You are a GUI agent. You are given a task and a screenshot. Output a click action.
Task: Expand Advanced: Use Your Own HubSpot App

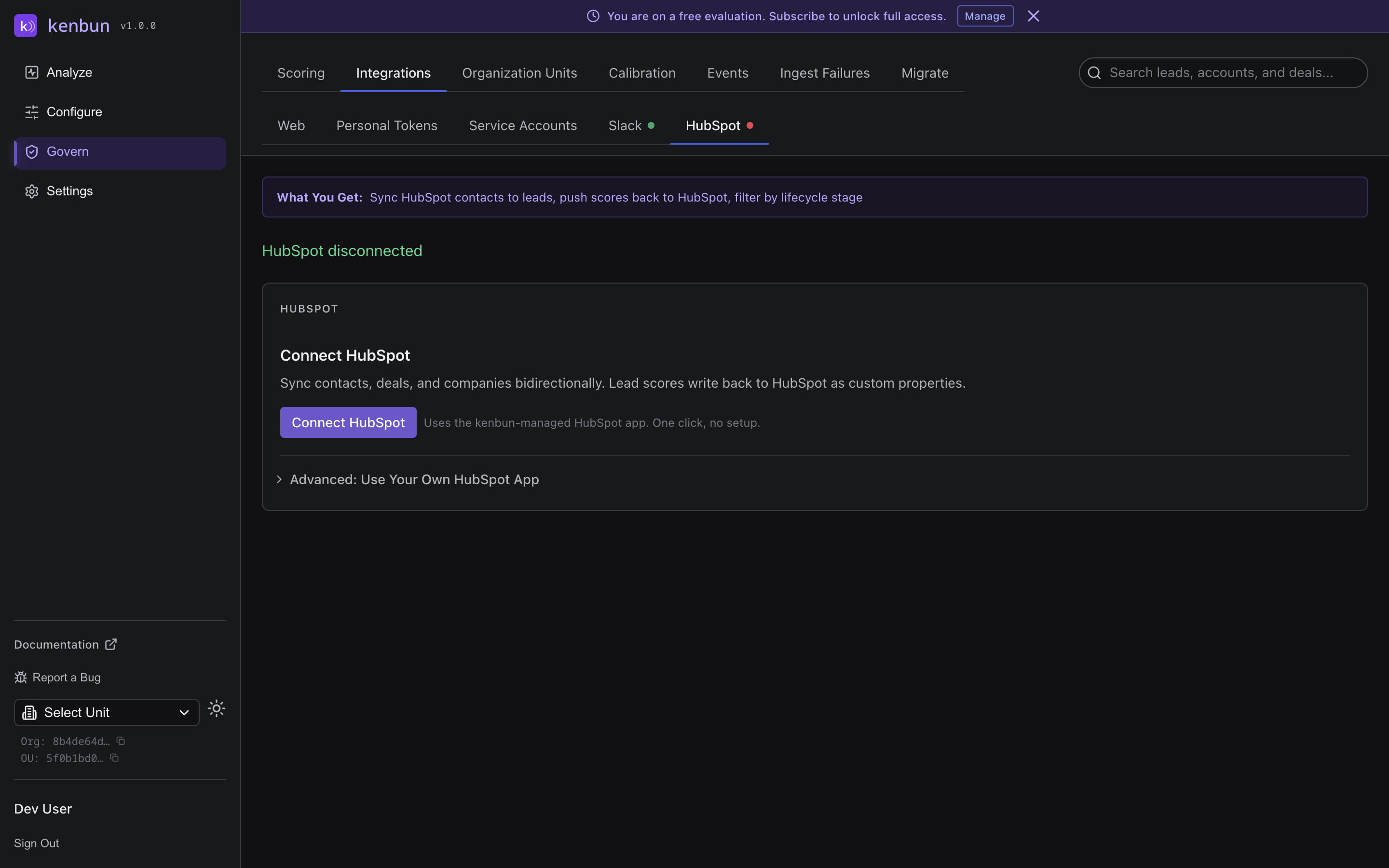tap(408, 479)
